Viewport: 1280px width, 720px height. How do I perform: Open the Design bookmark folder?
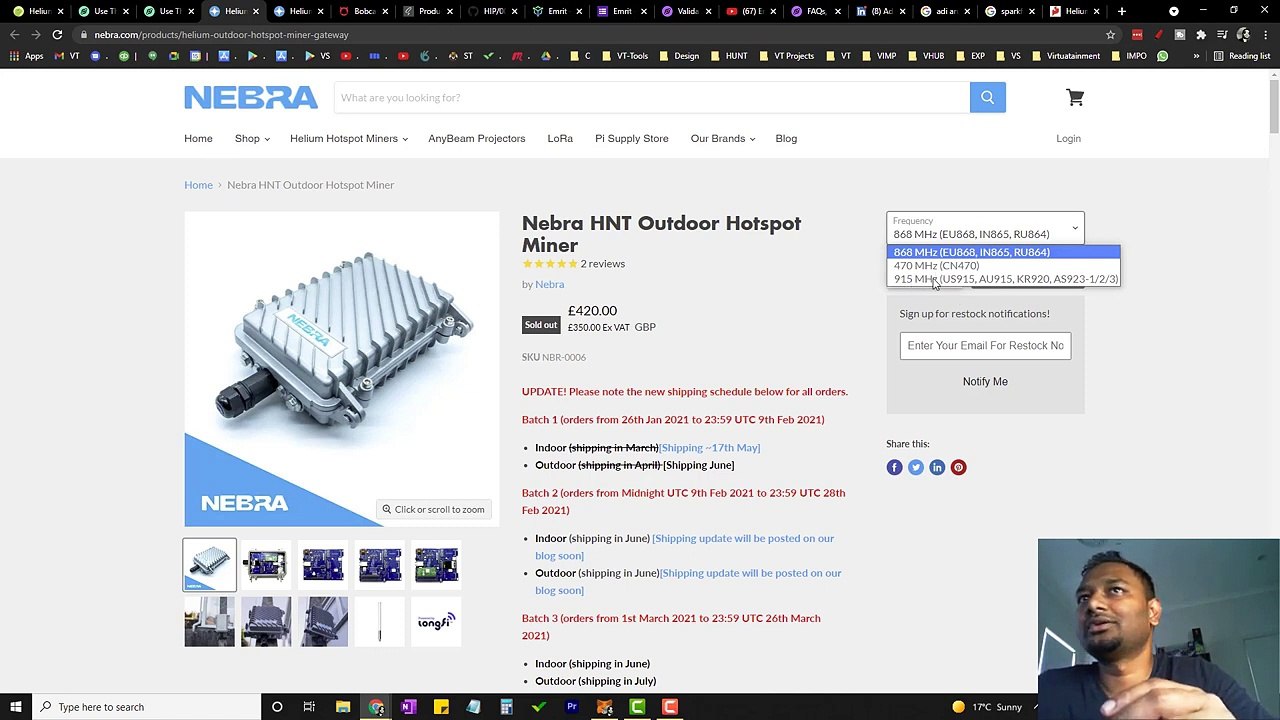tap(679, 56)
